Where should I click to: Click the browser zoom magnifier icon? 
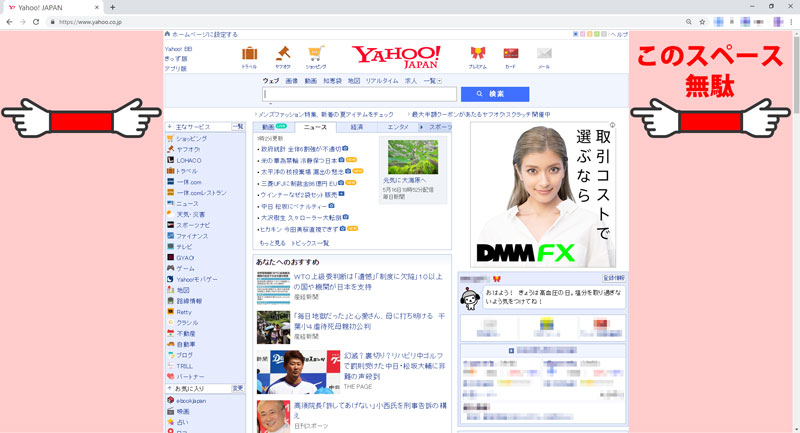pyautogui.click(x=689, y=22)
